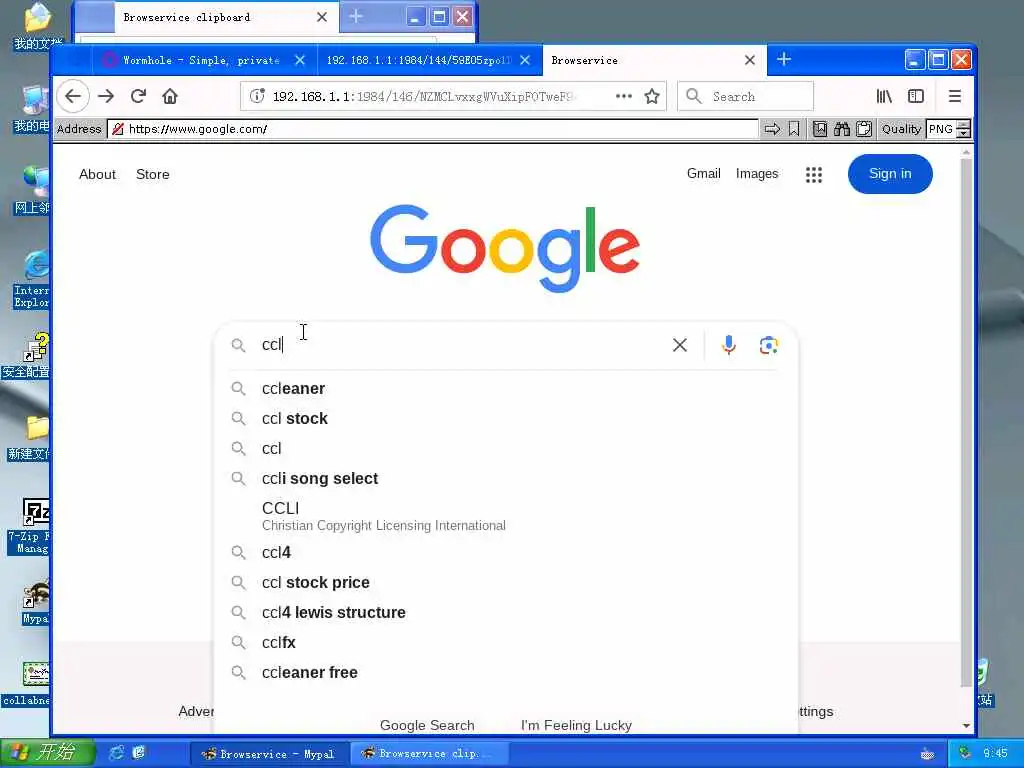The width and height of the screenshot is (1024, 768).
Task: Click scrollbar down arrow on Google page
Action: [x=966, y=726]
